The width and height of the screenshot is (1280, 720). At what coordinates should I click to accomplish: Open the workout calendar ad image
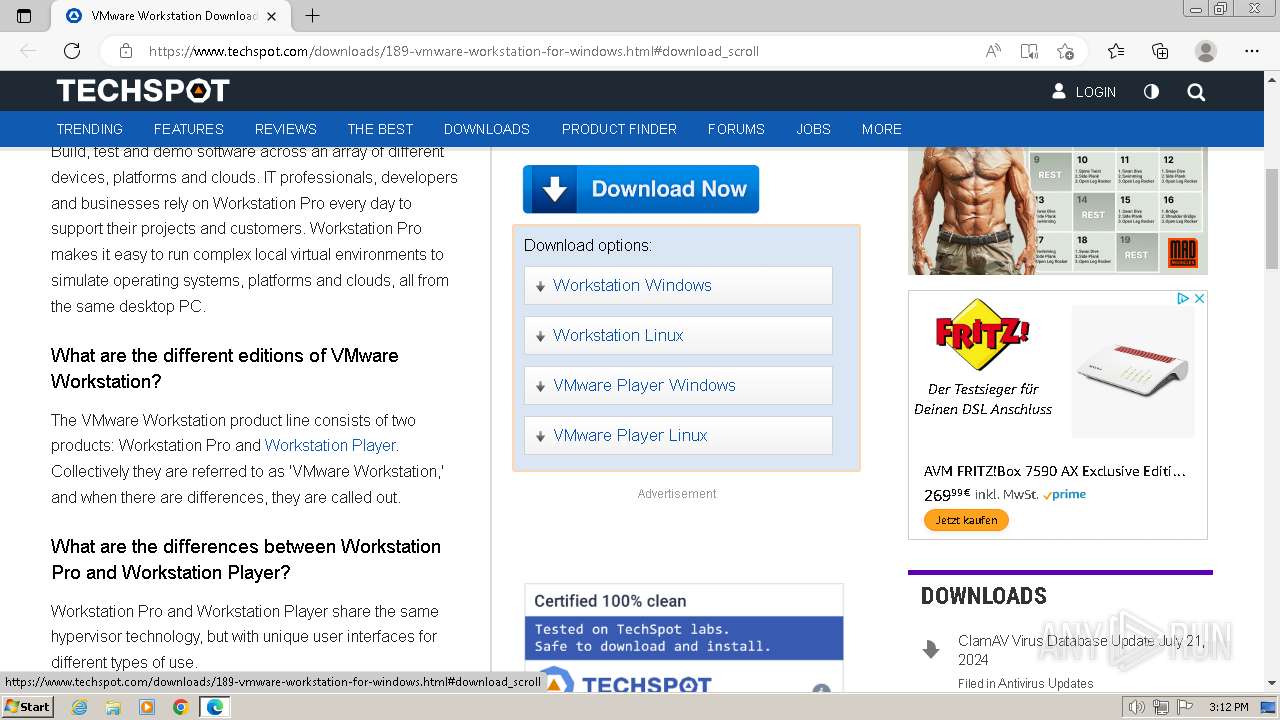(1057, 210)
